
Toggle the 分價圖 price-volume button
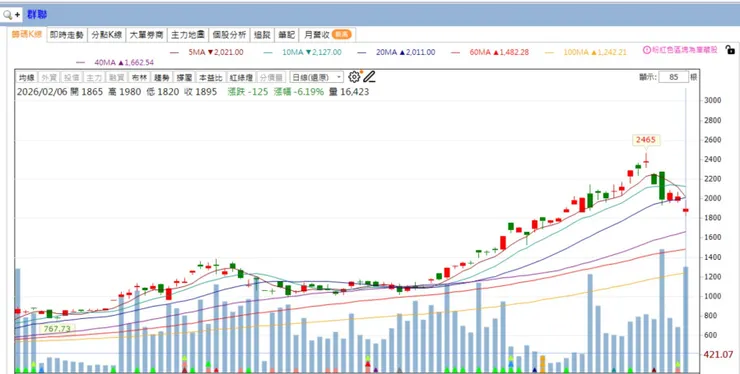pos(272,77)
